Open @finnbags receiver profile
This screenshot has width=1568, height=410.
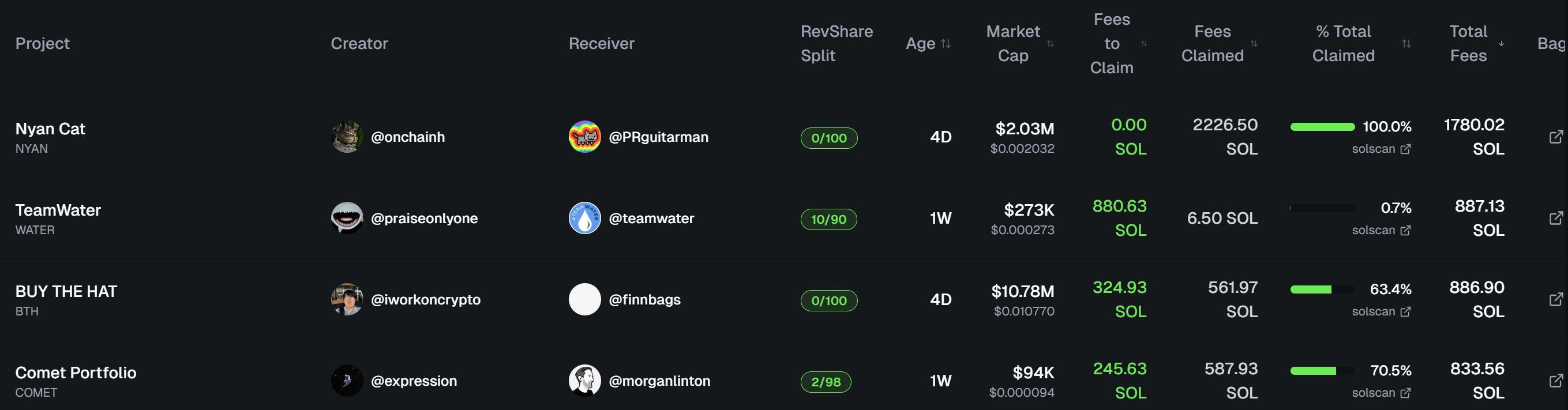pos(644,299)
